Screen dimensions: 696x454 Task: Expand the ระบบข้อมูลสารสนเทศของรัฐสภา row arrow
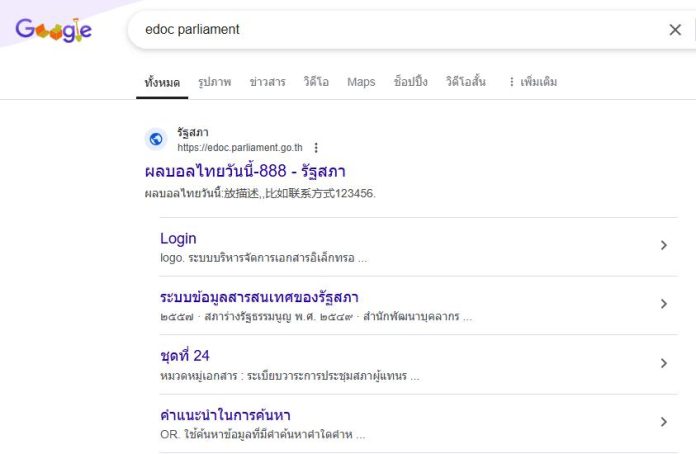click(x=664, y=304)
